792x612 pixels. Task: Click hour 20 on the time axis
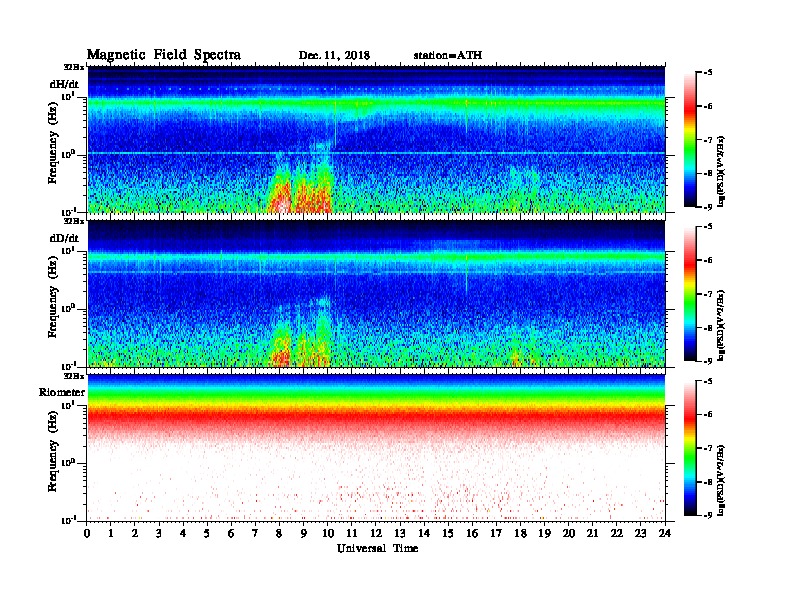click(569, 534)
